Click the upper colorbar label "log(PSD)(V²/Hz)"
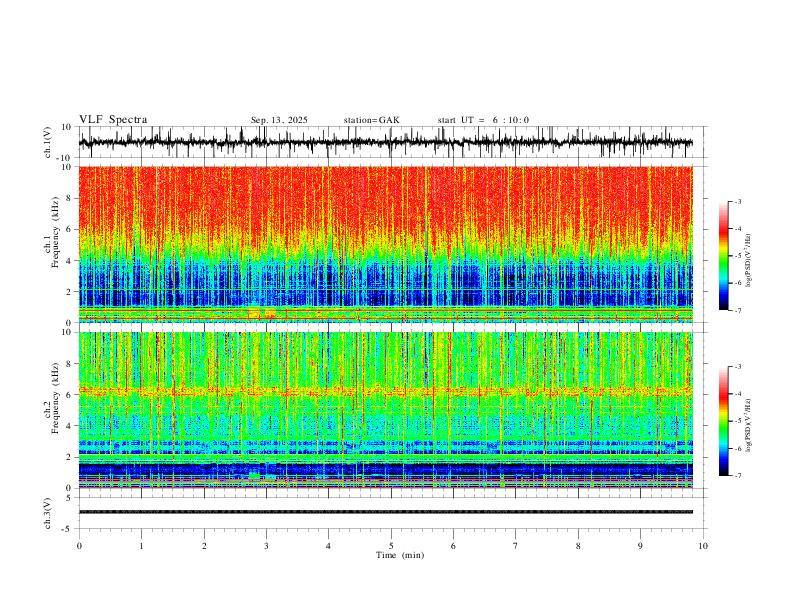792x612 pixels. click(x=749, y=261)
